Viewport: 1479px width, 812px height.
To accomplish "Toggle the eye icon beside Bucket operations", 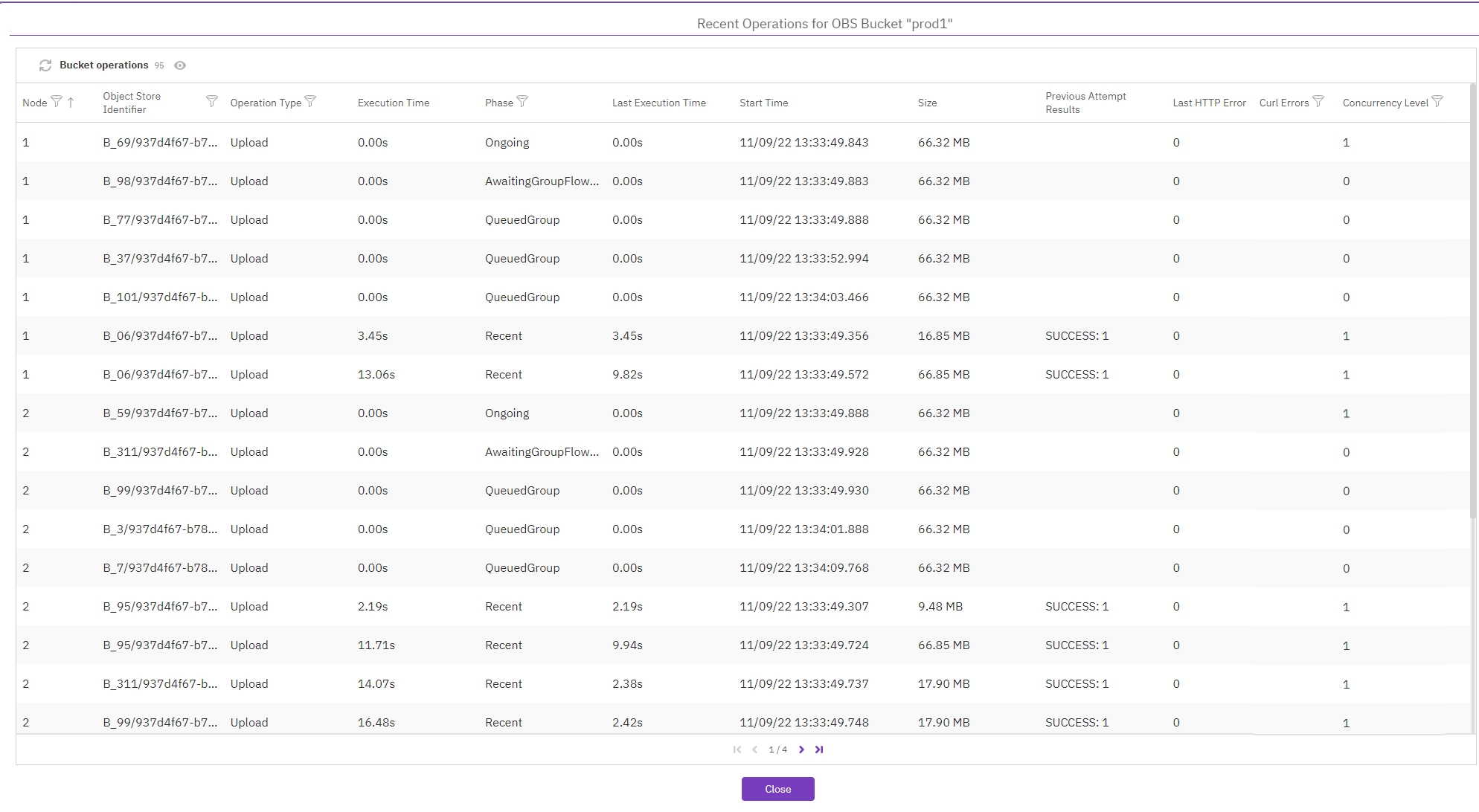I will pyautogui.click(x=180, y=65).
